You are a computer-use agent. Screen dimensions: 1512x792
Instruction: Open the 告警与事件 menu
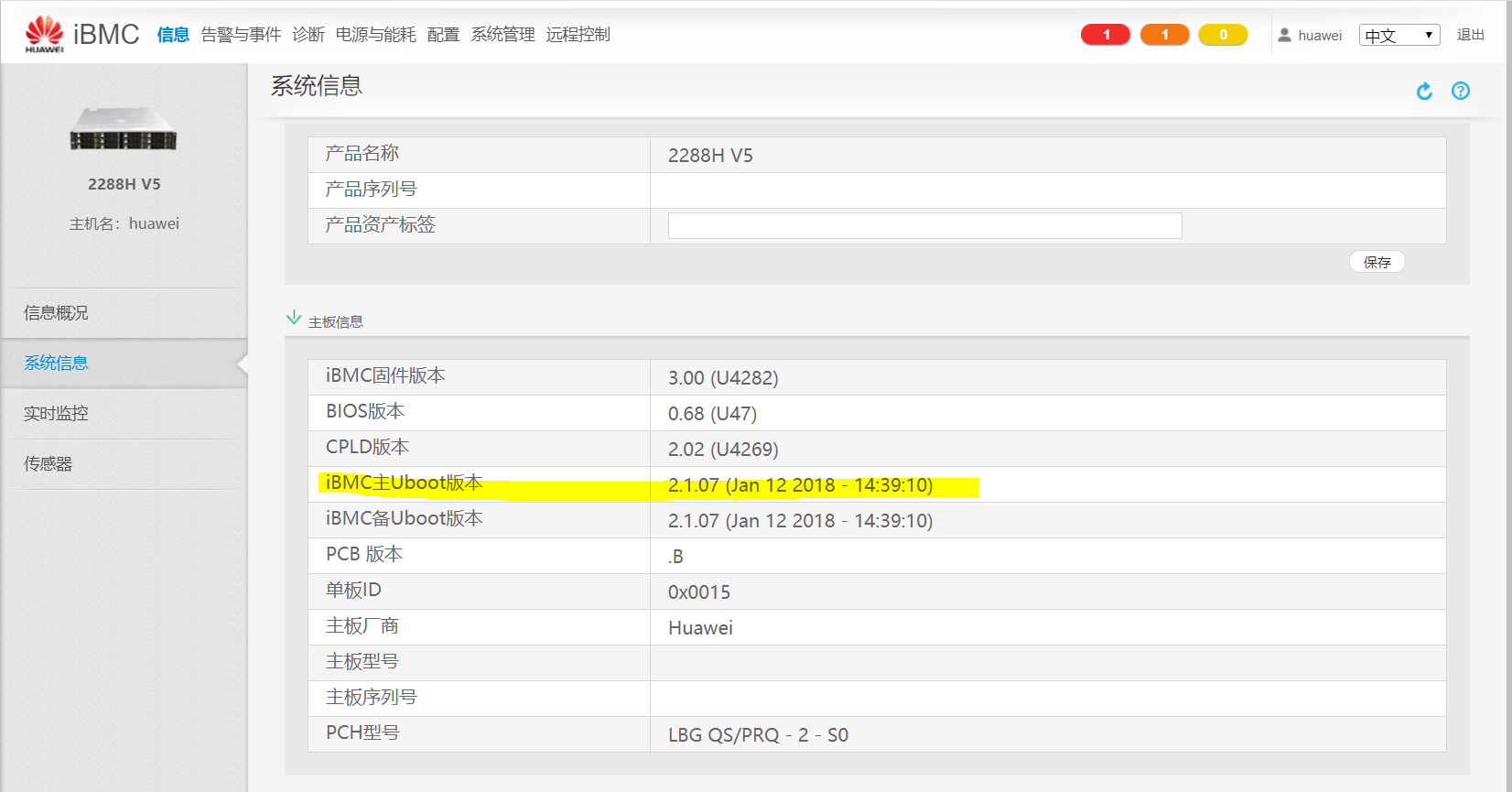pos(241,35)
